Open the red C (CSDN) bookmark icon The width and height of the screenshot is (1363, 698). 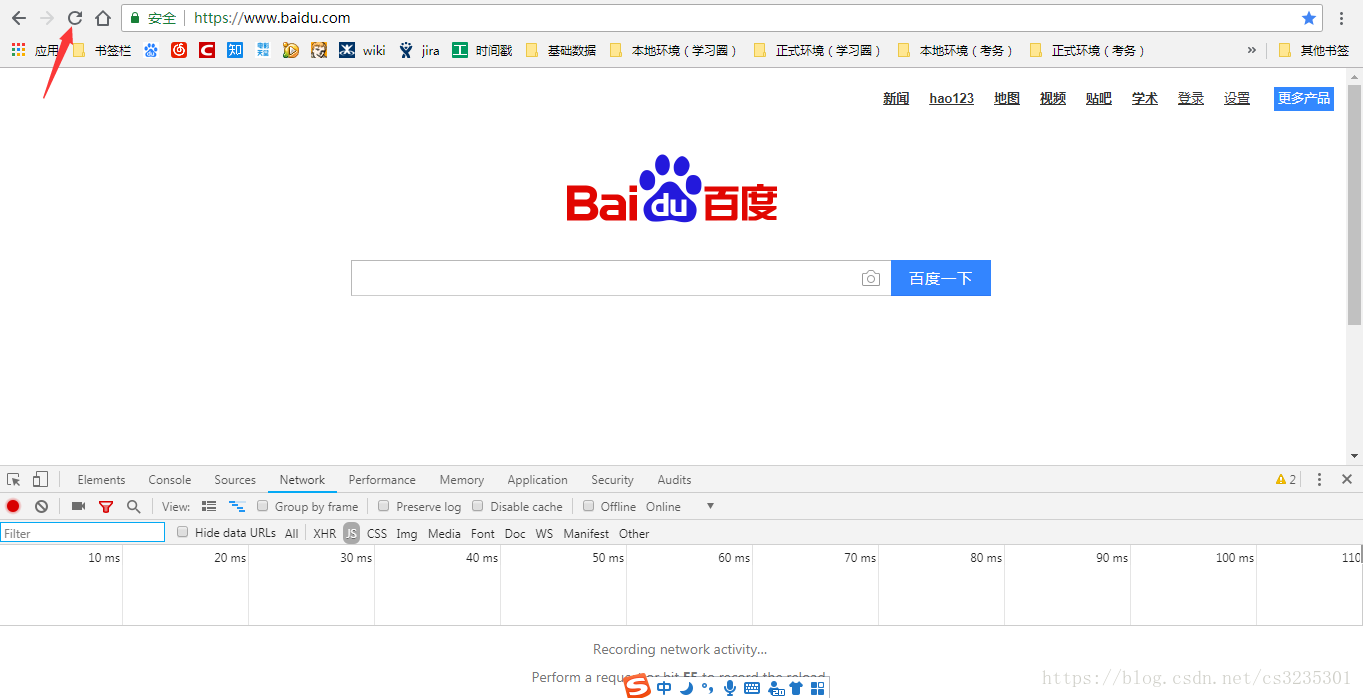(207, 50)
